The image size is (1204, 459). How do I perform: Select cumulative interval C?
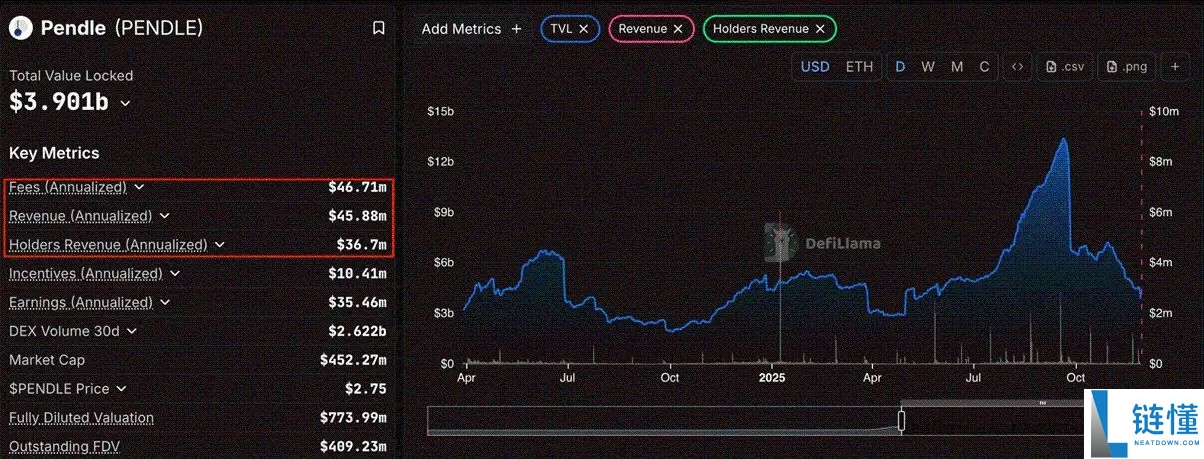point(984,67)
